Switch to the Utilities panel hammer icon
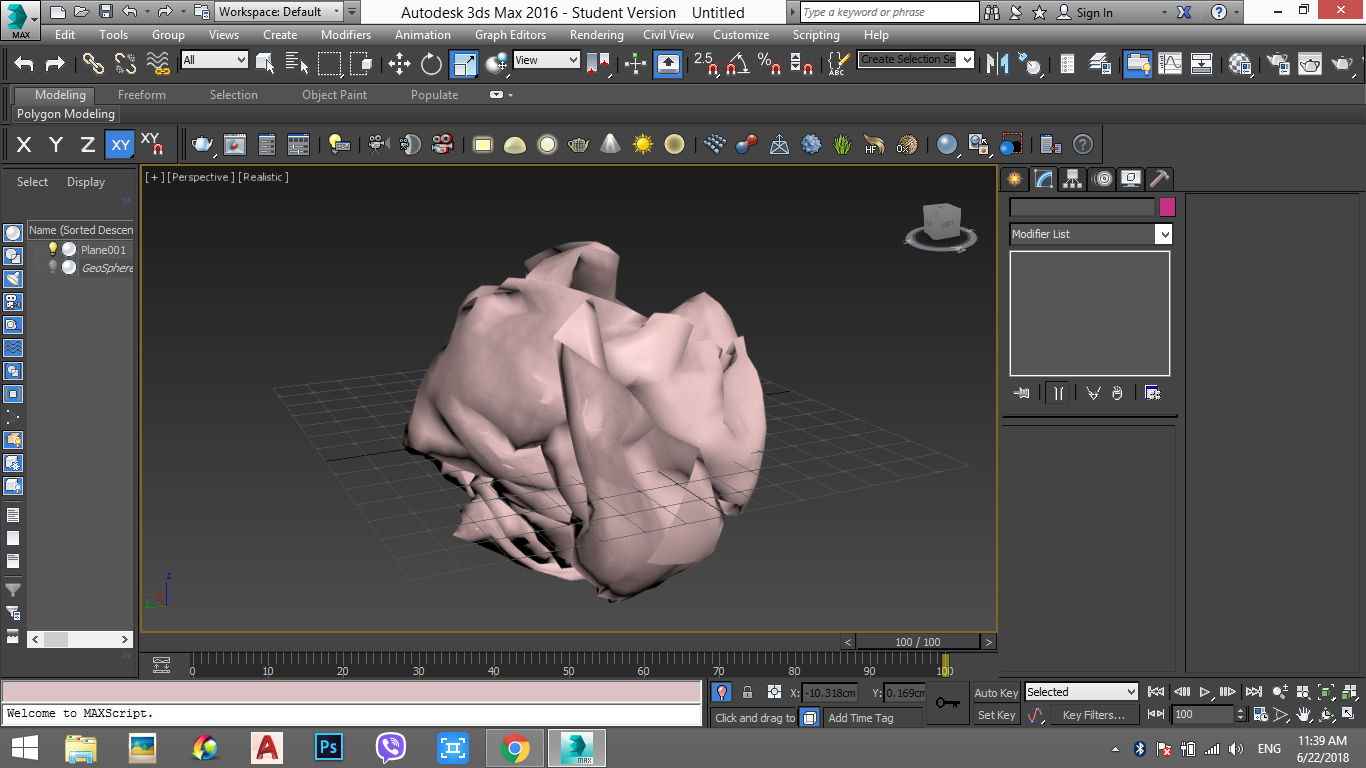The image size is (1366, 768). (x=1159, y=179)
